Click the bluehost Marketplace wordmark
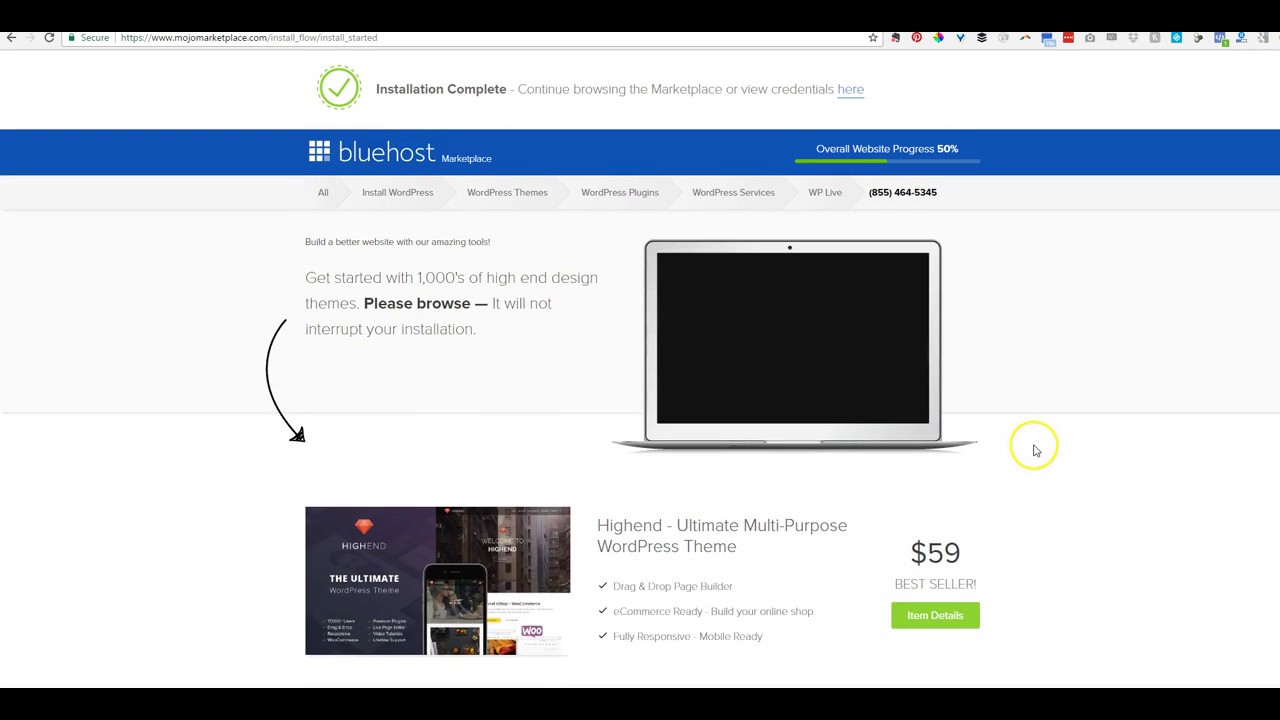 pos(415,152)
